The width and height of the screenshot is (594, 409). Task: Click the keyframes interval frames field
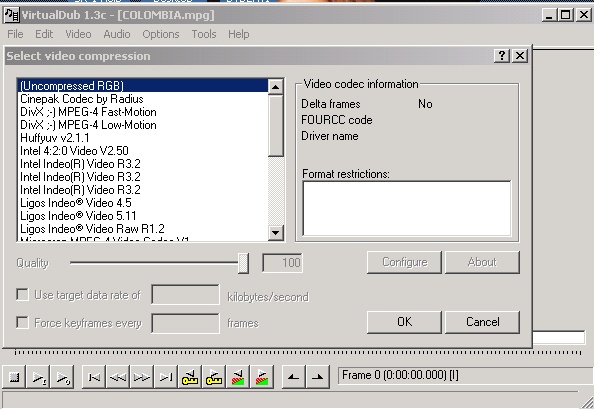pos(185,323)
